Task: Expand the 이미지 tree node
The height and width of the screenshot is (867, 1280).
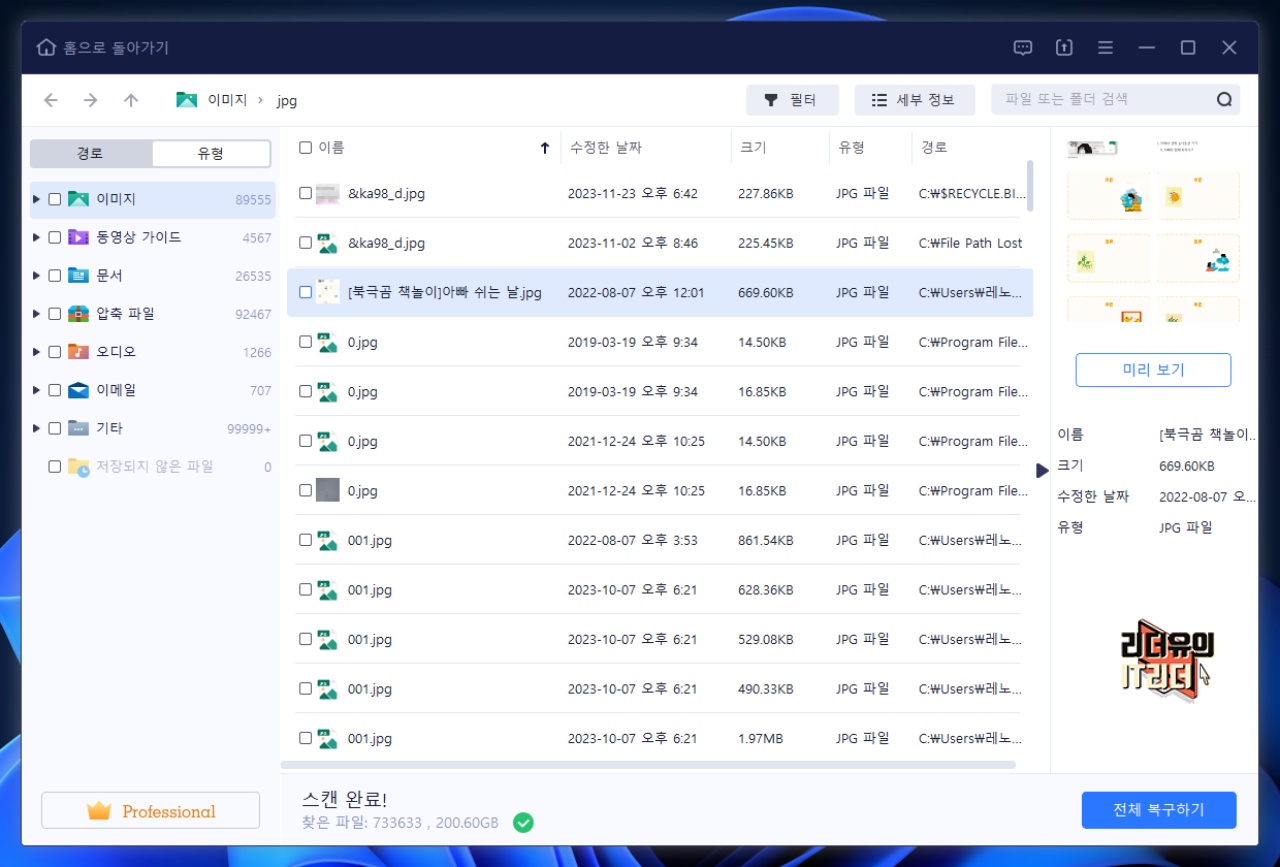Action: click(37, 199)
